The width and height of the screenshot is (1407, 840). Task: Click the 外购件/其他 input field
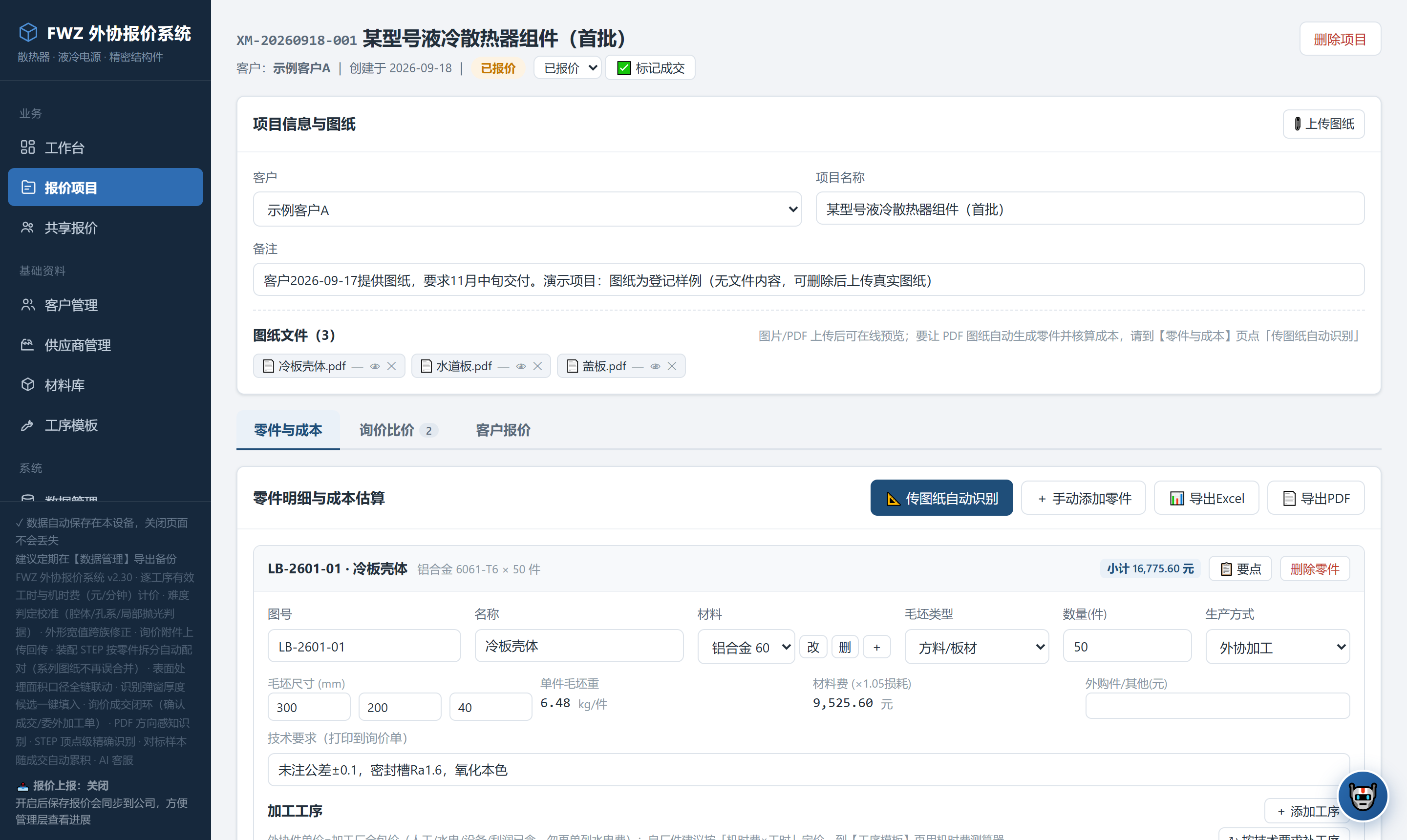click(1217, 705)
